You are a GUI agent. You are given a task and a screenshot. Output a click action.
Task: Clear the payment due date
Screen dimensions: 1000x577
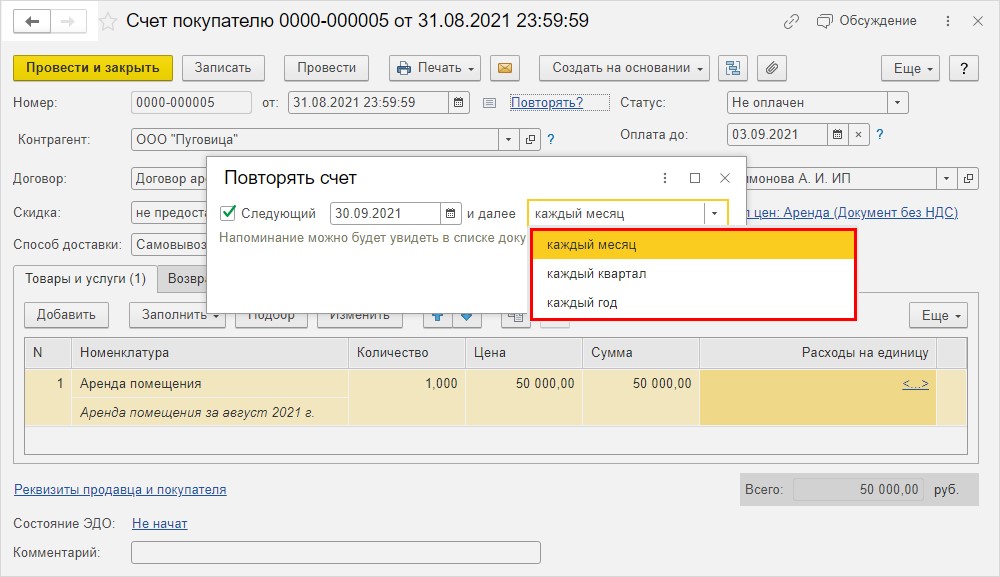(858, 135)
